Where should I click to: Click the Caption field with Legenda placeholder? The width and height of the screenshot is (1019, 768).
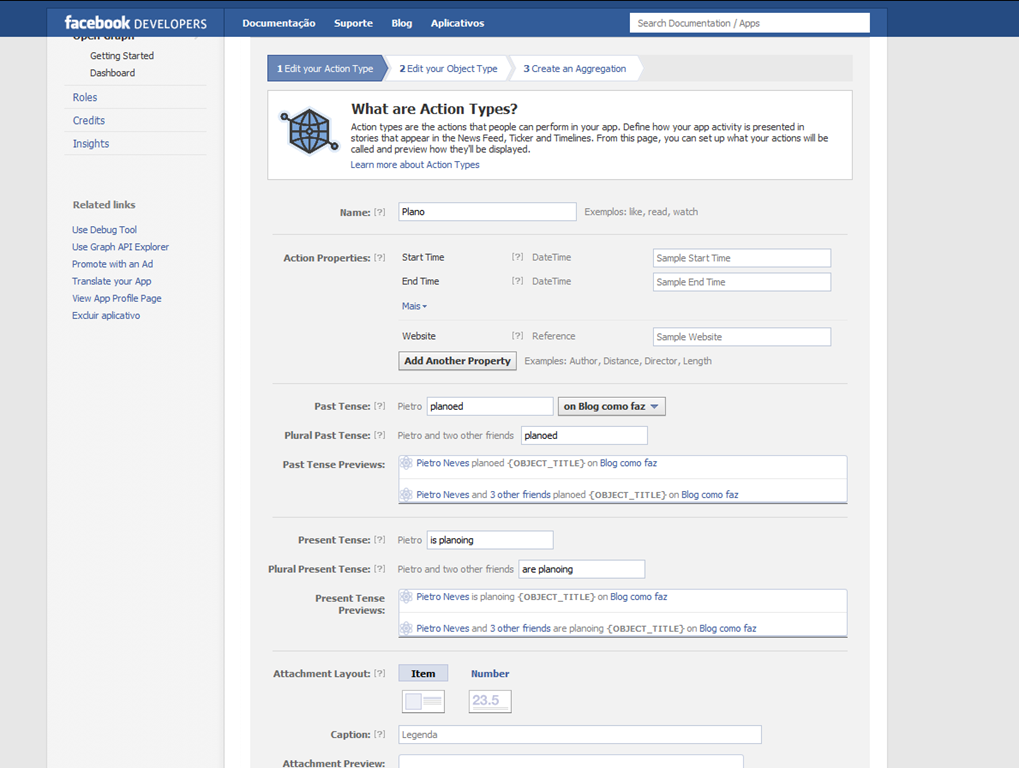click(x=580, y=734)
